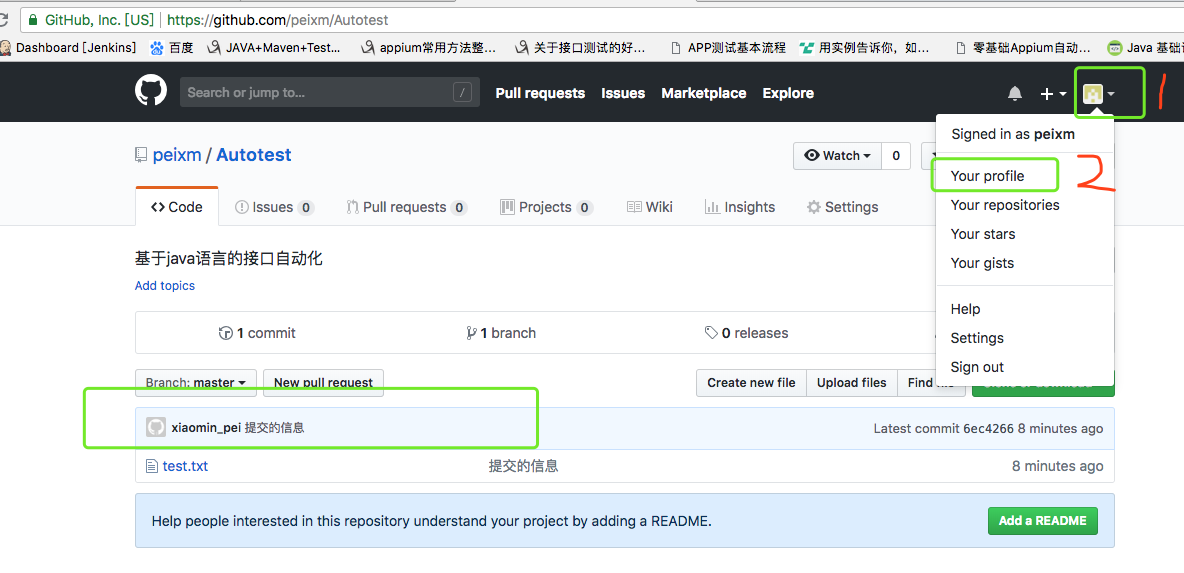Open Issues in the top nav
Image resolution: width=1184 pixels, height=573 pixels.
point(623,93)
